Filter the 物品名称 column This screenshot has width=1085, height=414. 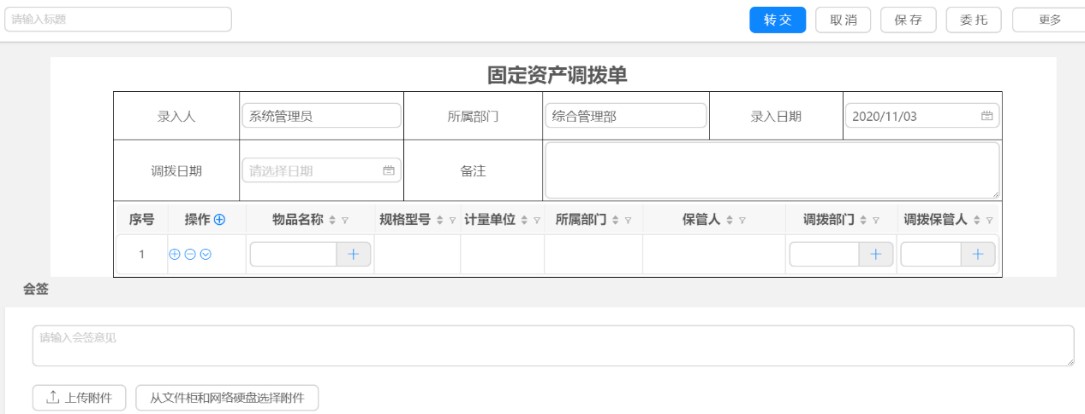345,220
